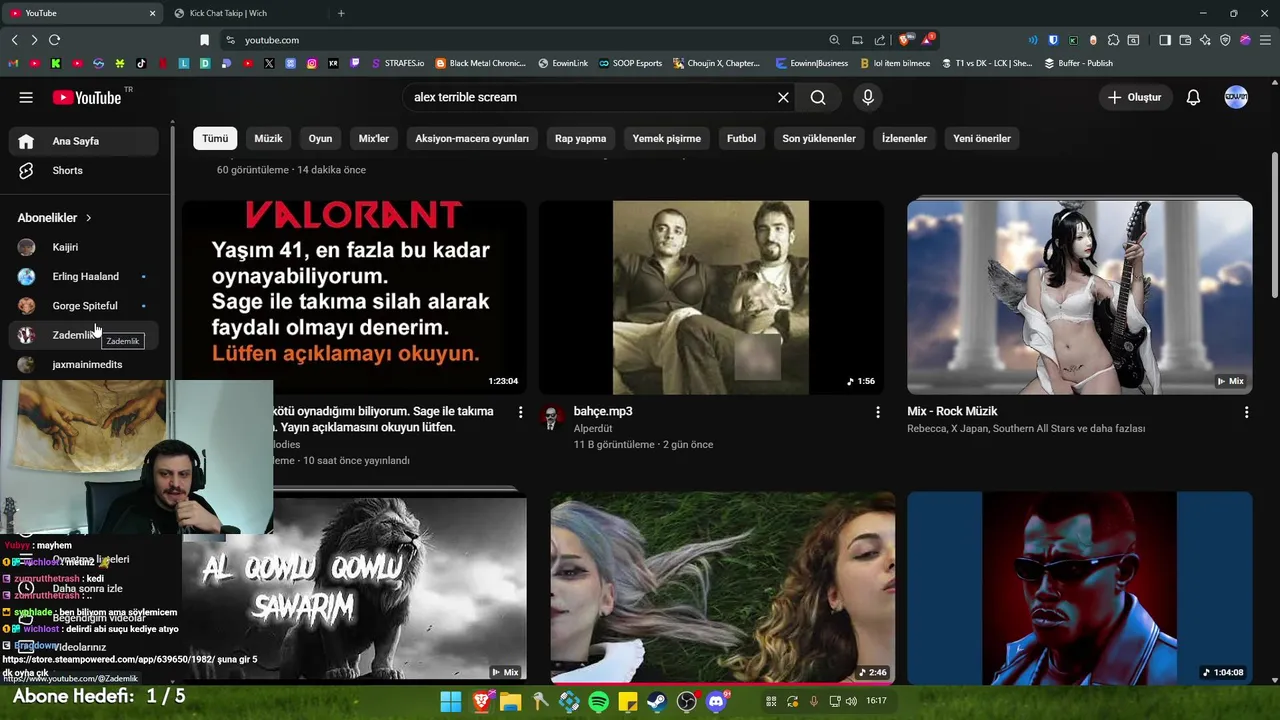Open Ana Sayfa in sidebar
This screenshot has height=720, width=1280.
click(x=84, y=141)
